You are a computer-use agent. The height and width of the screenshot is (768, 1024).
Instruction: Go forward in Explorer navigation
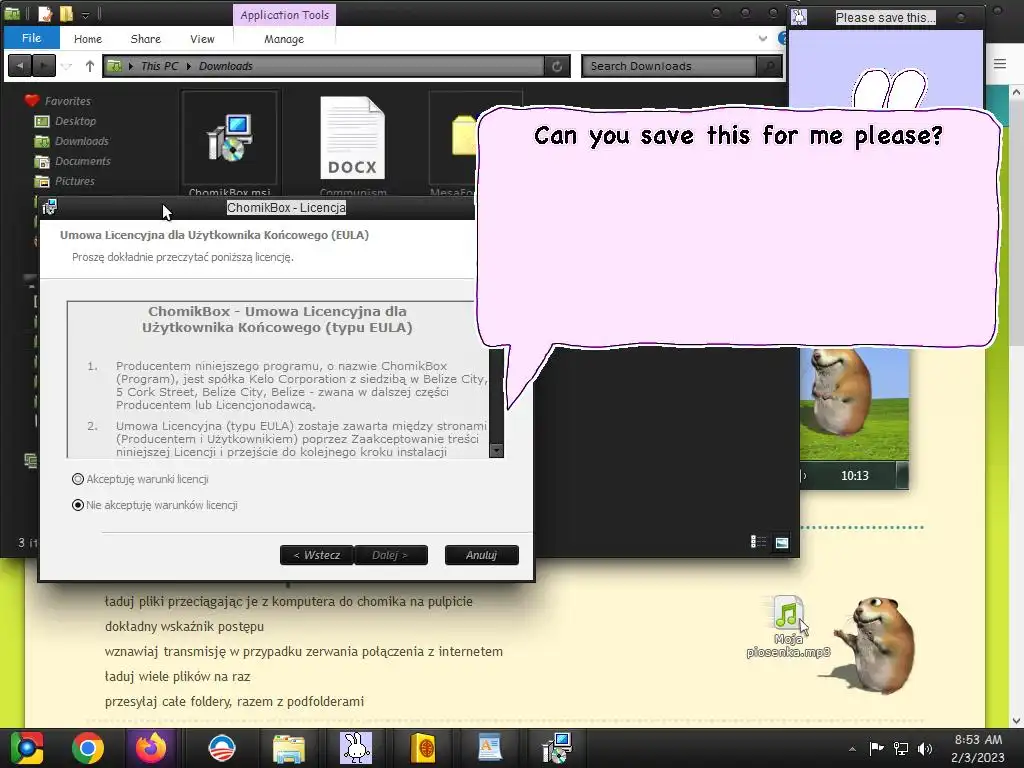(43, 65)
